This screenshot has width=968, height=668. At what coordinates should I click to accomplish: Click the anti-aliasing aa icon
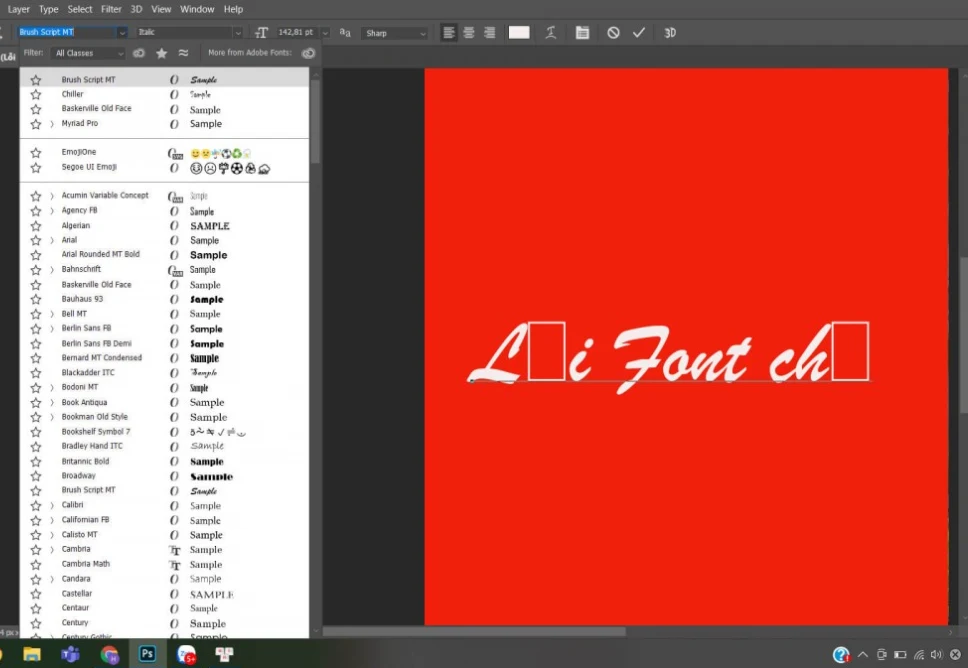(x=345, y=33)
